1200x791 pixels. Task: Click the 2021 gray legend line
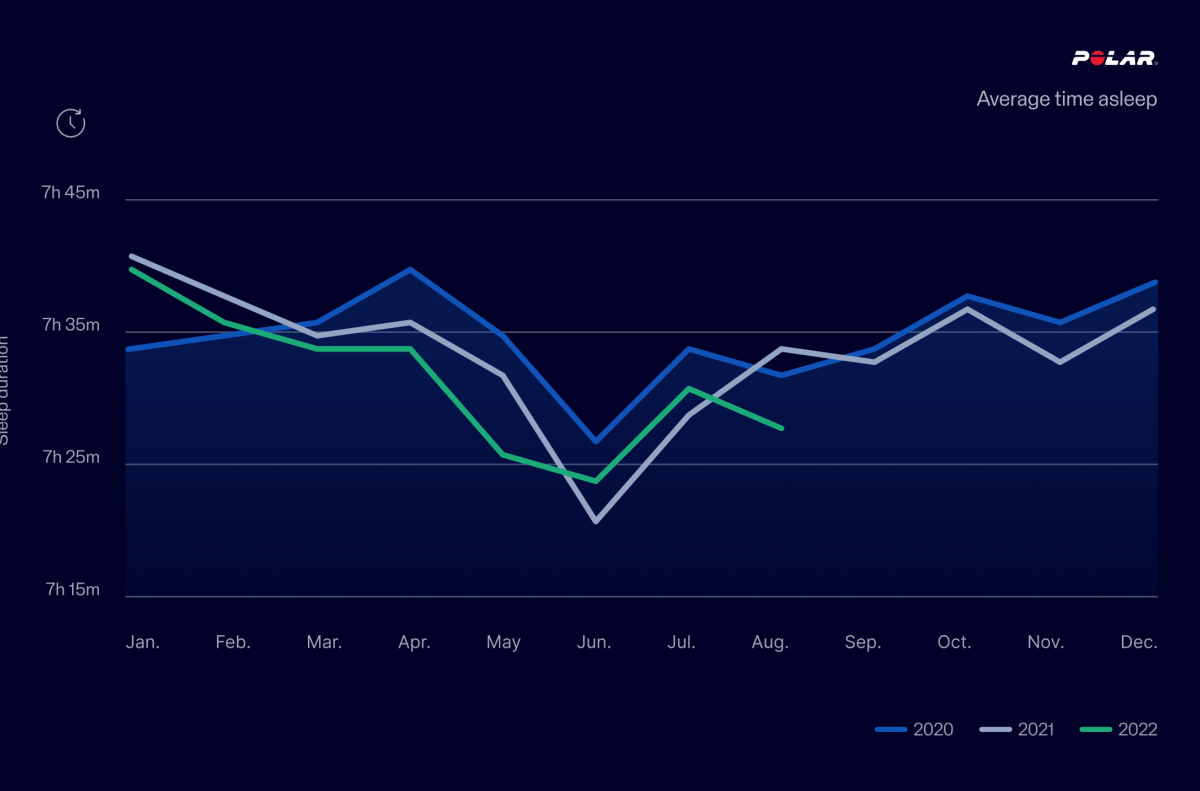(993, 730)
